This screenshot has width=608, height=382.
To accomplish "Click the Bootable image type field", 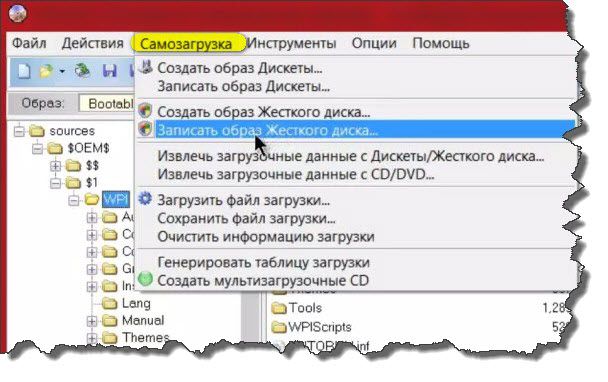I will [x=106, y=104].
